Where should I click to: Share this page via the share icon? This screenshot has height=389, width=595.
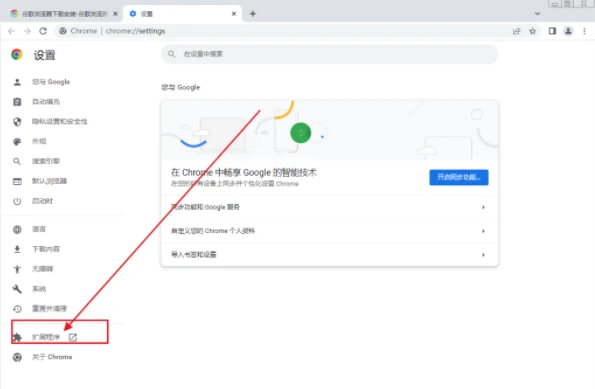click(516, 31)
